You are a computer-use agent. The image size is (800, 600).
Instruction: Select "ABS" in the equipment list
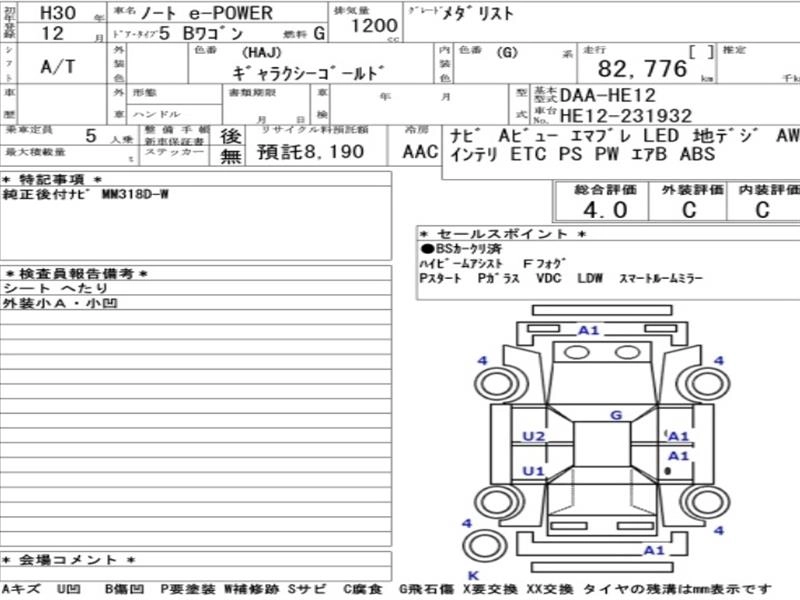(x=697, y=154)
